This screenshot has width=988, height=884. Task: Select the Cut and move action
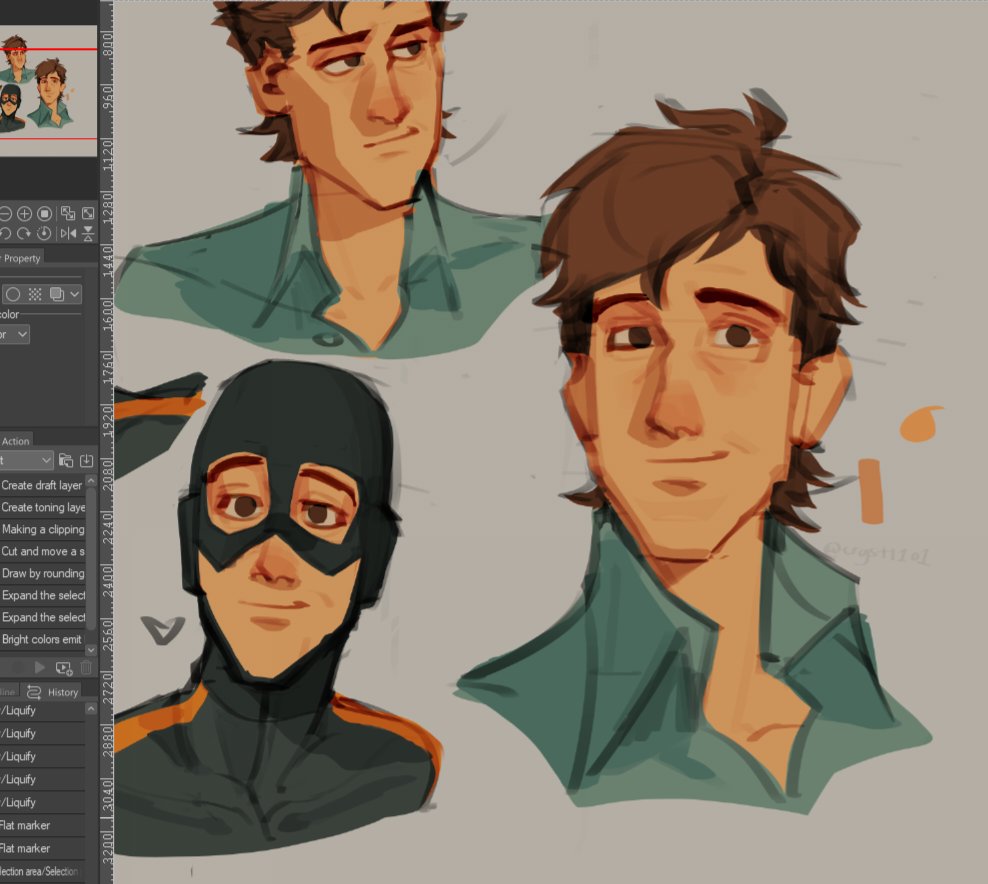42,551
